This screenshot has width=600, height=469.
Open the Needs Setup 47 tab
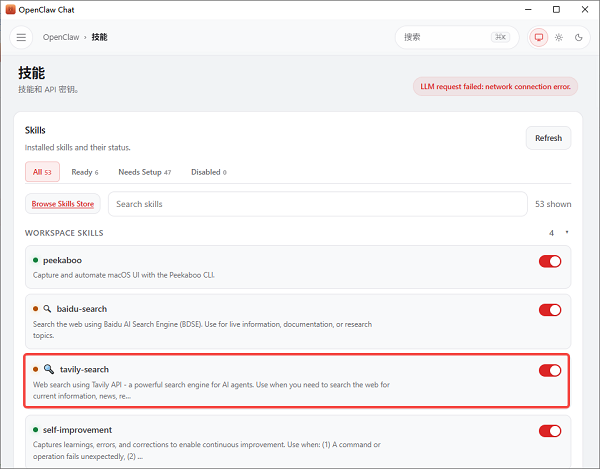coord(145,172)
